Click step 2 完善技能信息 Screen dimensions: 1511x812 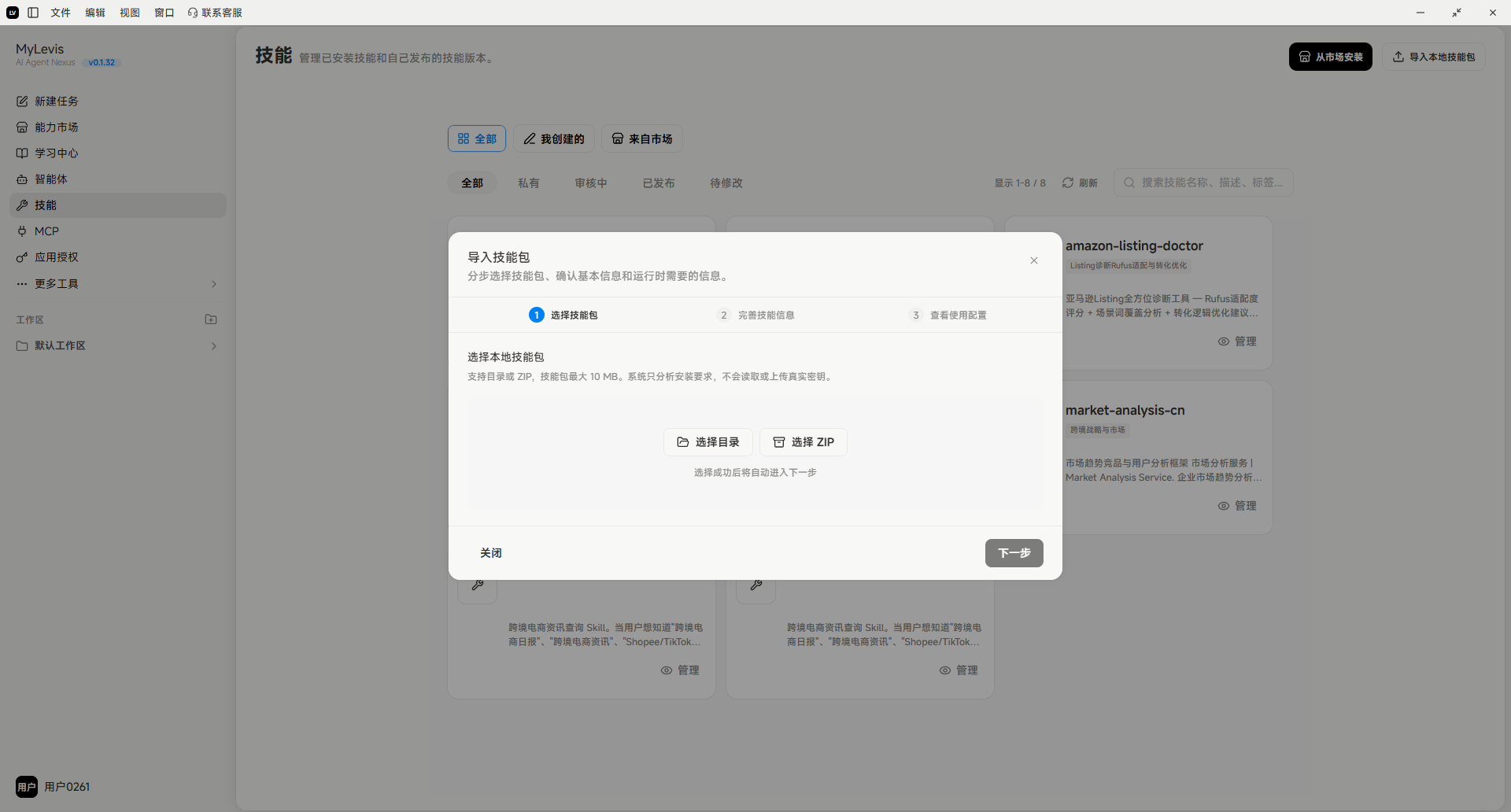coord(755,315)
